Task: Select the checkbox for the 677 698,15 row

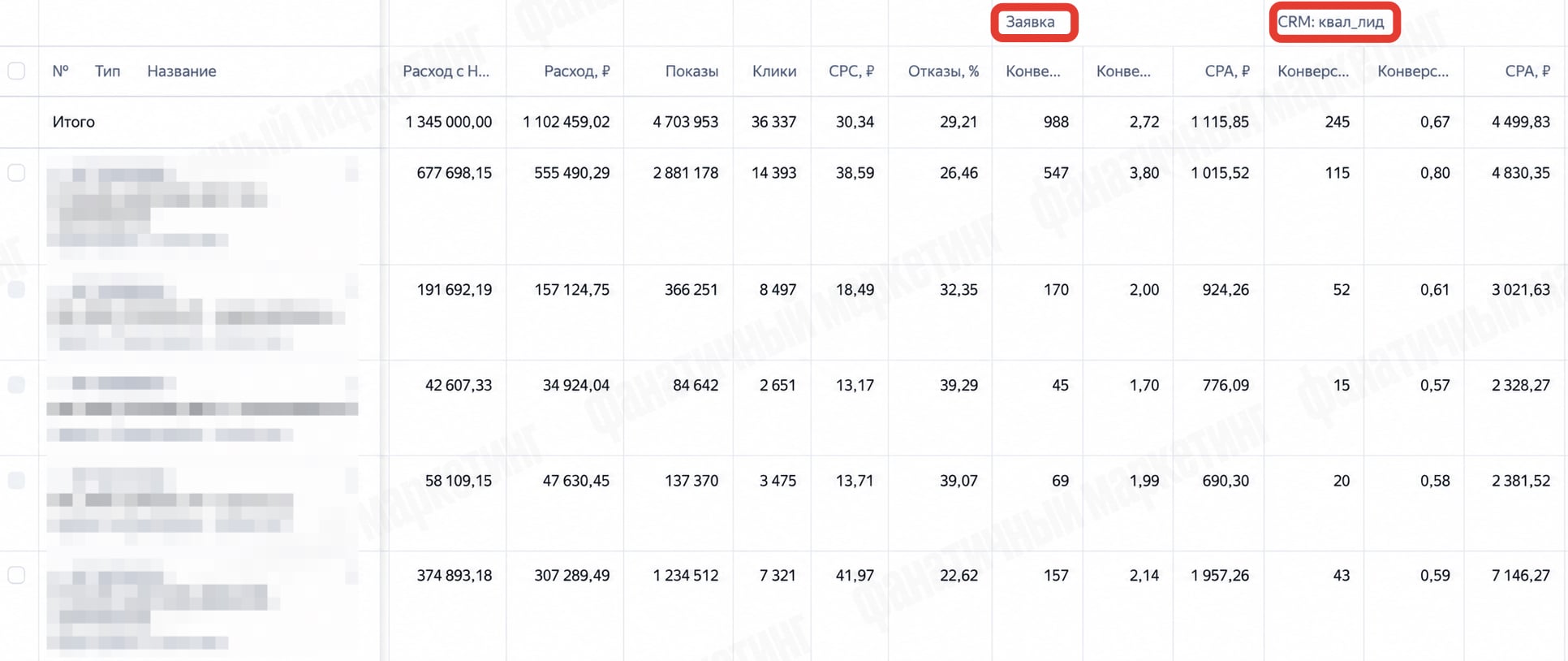Action: coord(16,172)
